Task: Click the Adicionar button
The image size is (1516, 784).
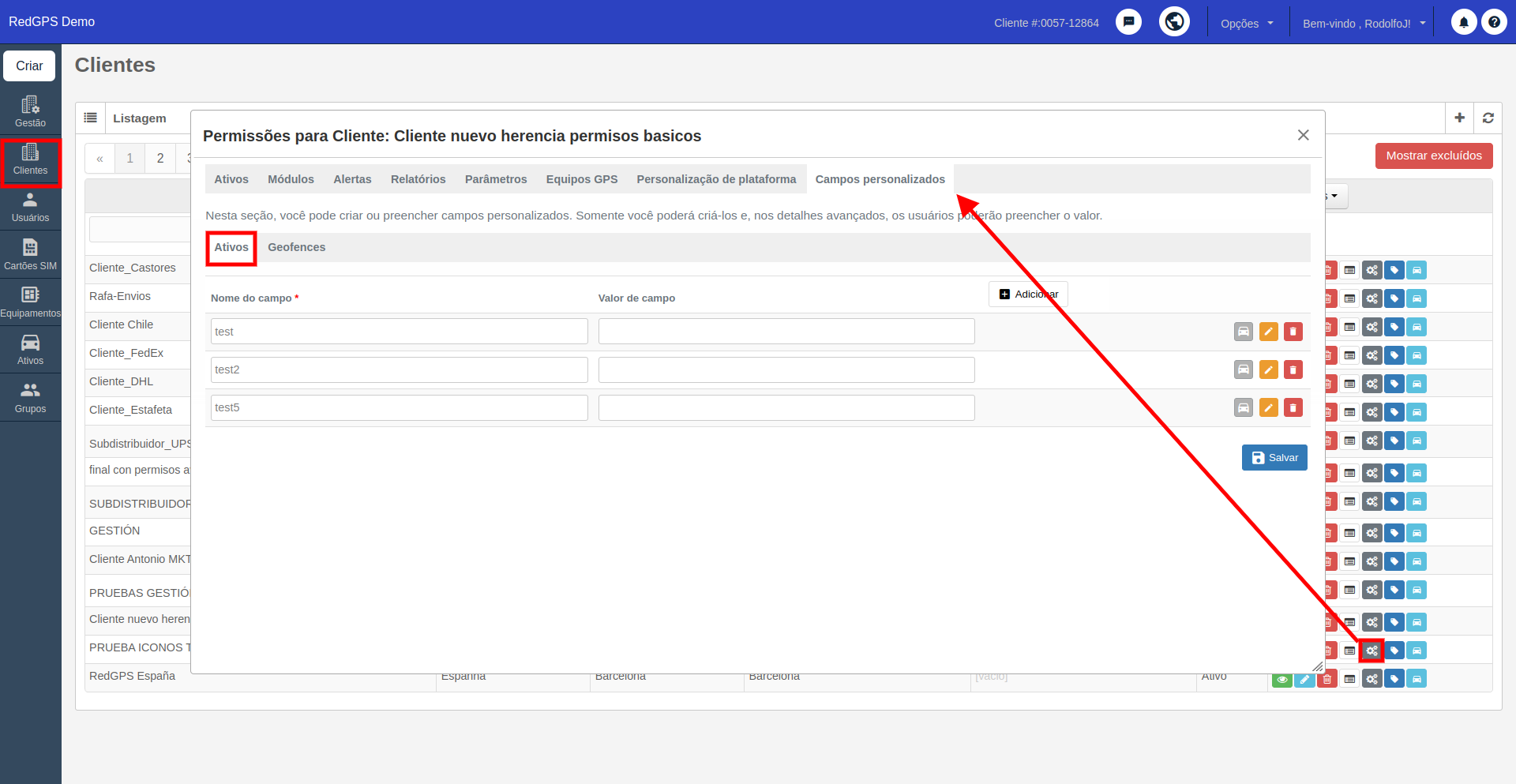Action: tap(1028, 294)
